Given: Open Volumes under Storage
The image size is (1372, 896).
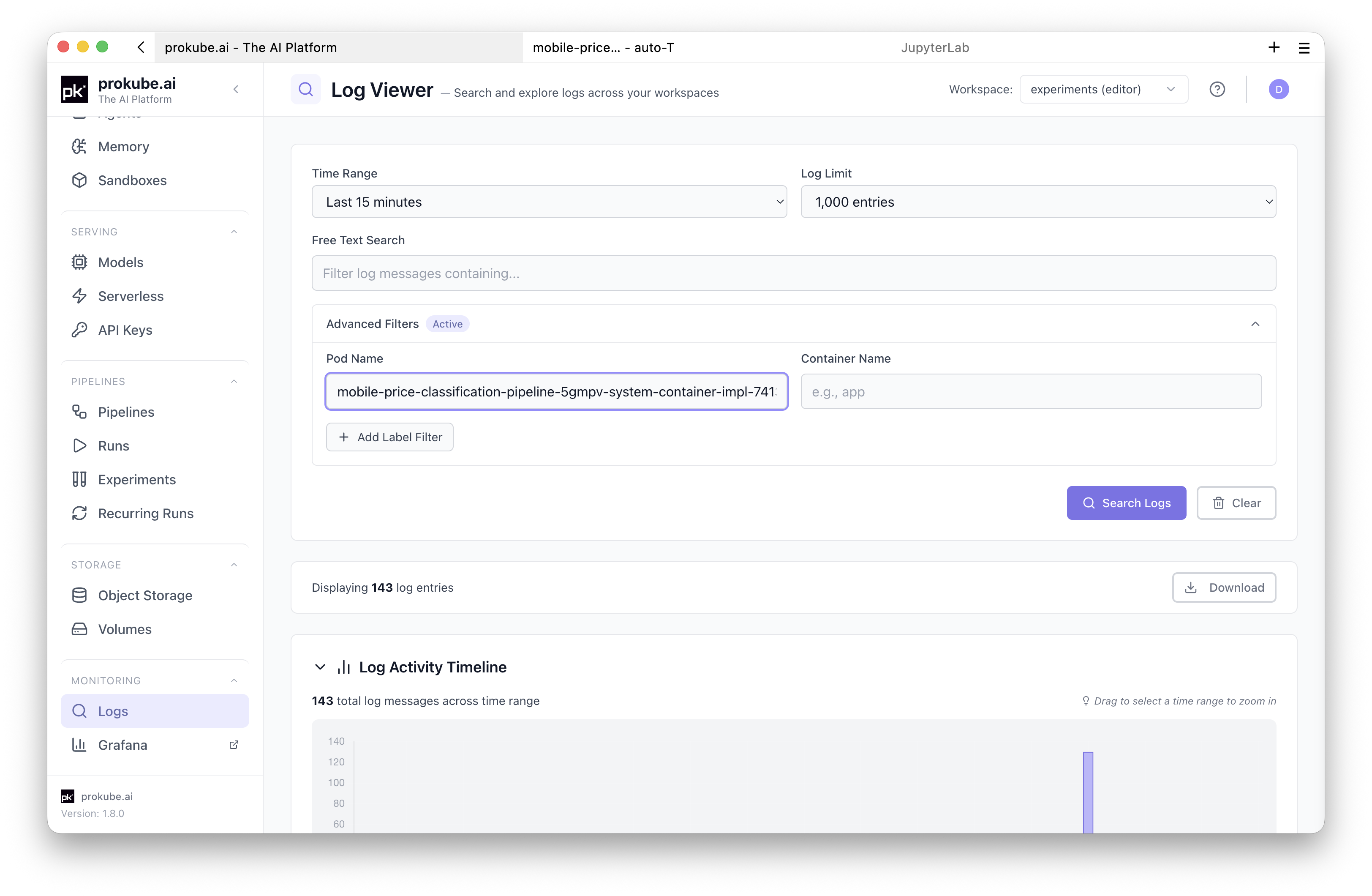Looking at the screenshot, I should click(x=155, y=629).
